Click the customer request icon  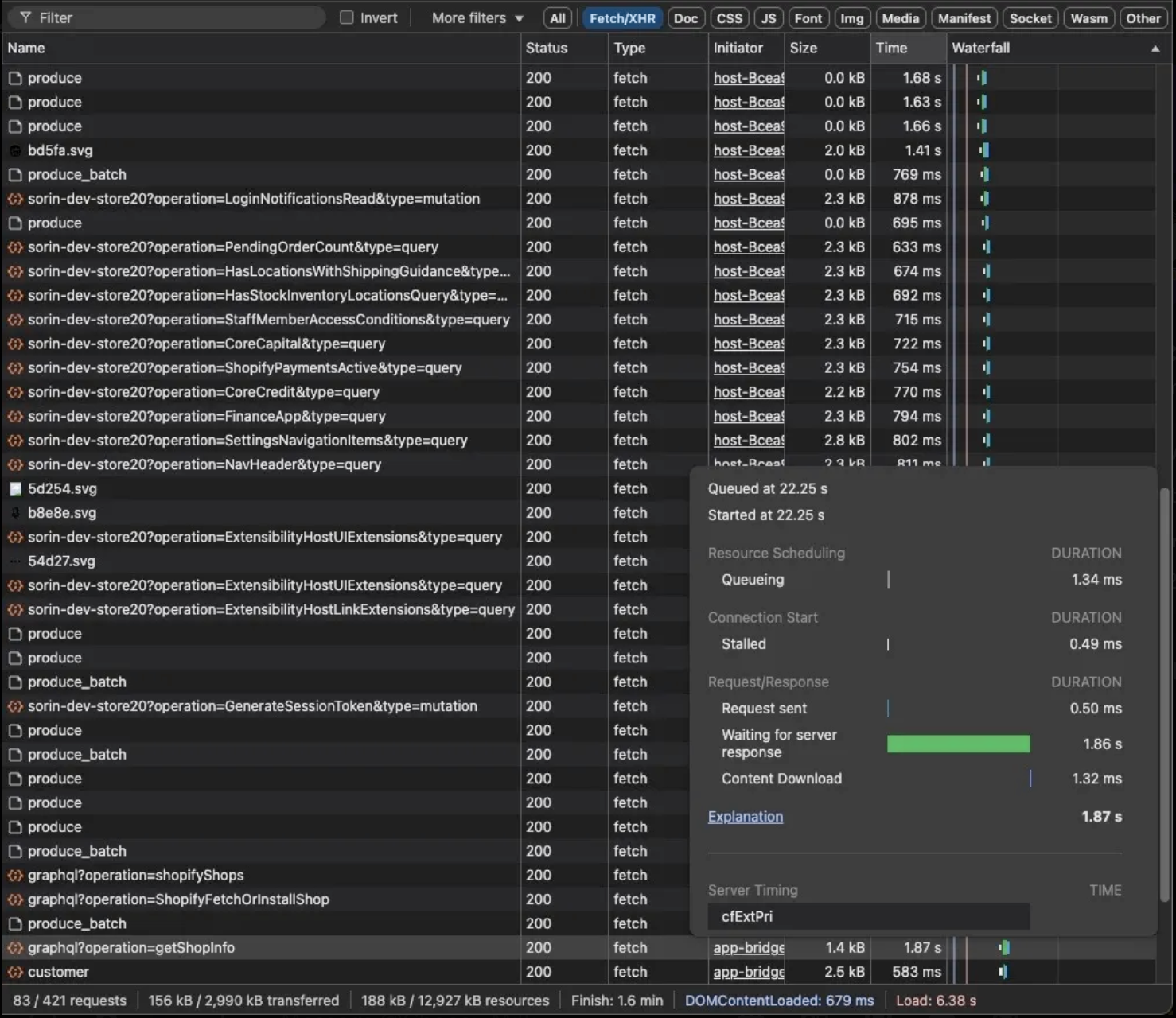coord(15,972)
